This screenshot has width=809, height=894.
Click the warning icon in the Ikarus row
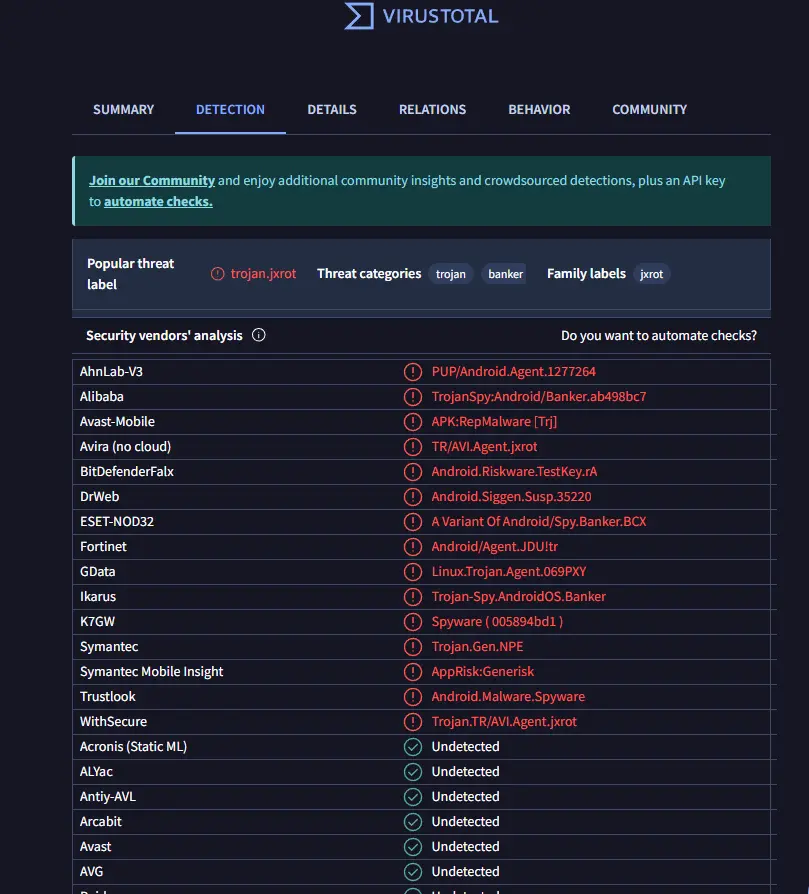(413, 596)
